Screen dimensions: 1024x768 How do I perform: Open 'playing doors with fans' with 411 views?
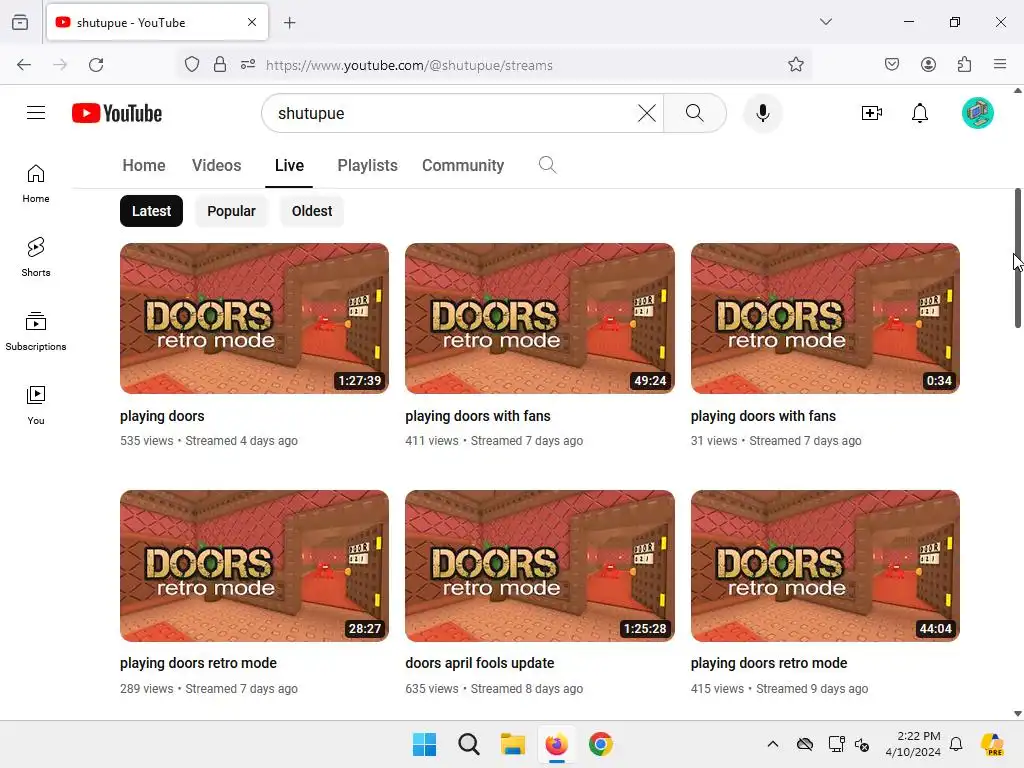click(x=477, y=416)
